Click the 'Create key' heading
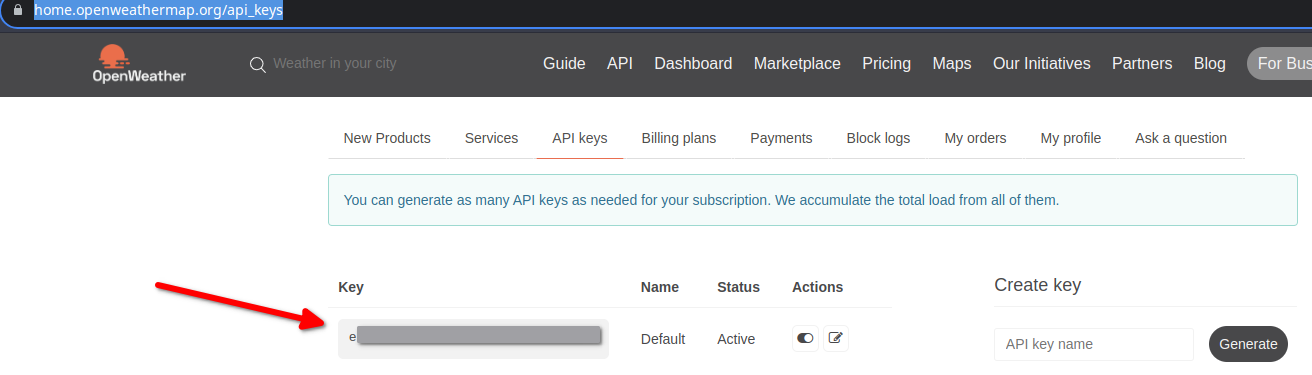Image resolution: width=1312 pixels, height=375 pixels. coord(1037,285)
